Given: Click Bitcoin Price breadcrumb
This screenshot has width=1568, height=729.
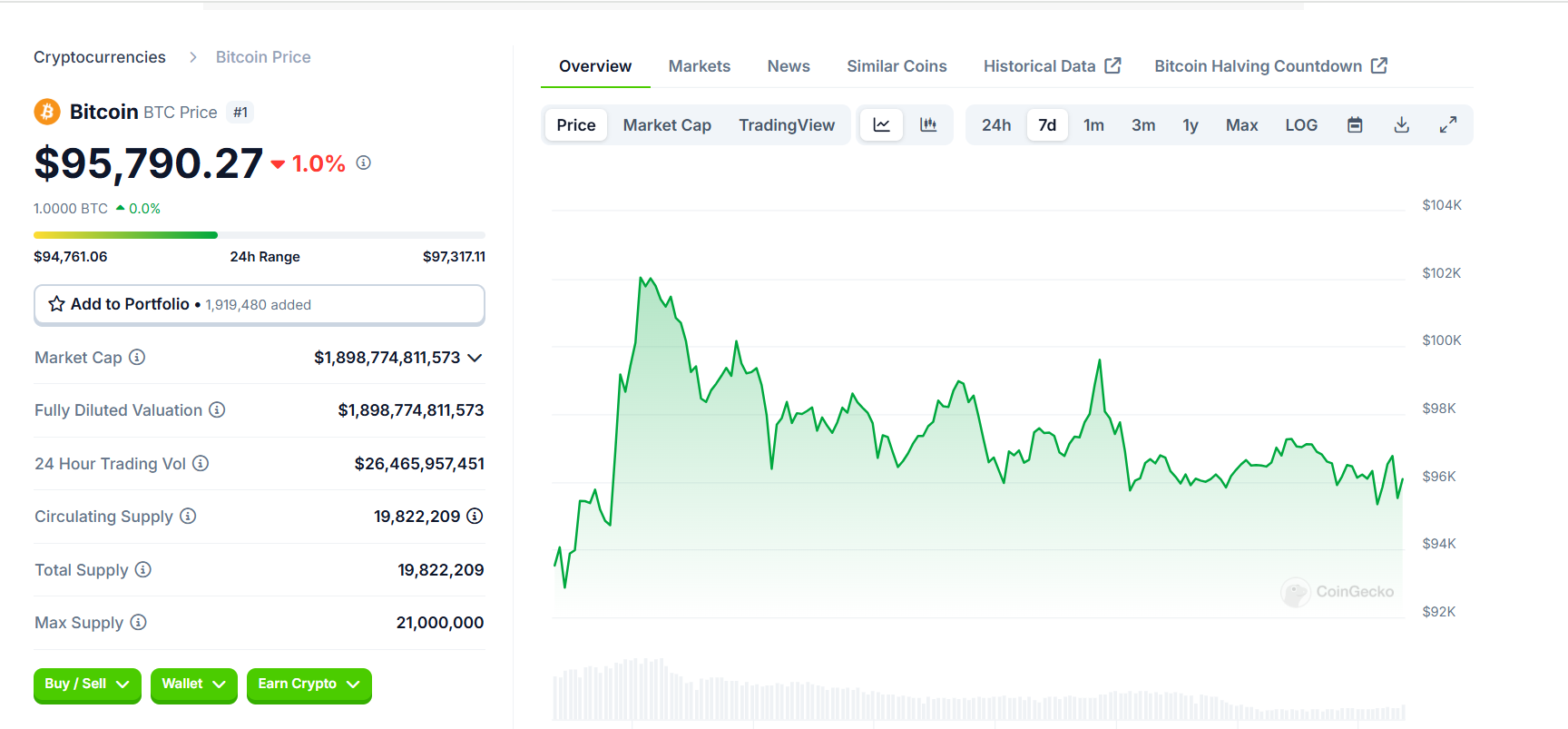Looking at the screenshot, I should pos(263,57).
